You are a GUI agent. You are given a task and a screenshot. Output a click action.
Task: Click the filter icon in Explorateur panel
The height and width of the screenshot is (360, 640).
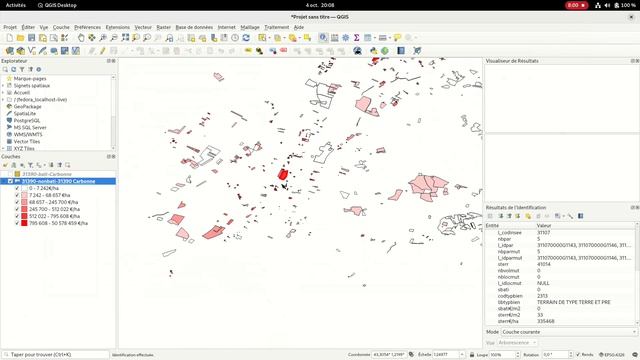tap(22, 69)
